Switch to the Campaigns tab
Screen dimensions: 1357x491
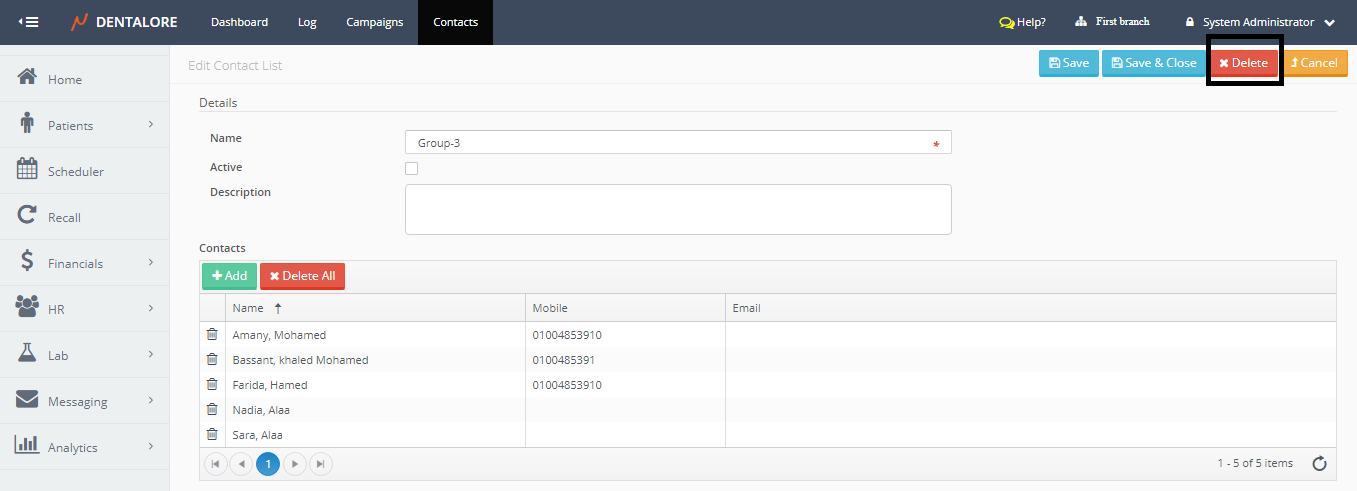pos(374,22)
